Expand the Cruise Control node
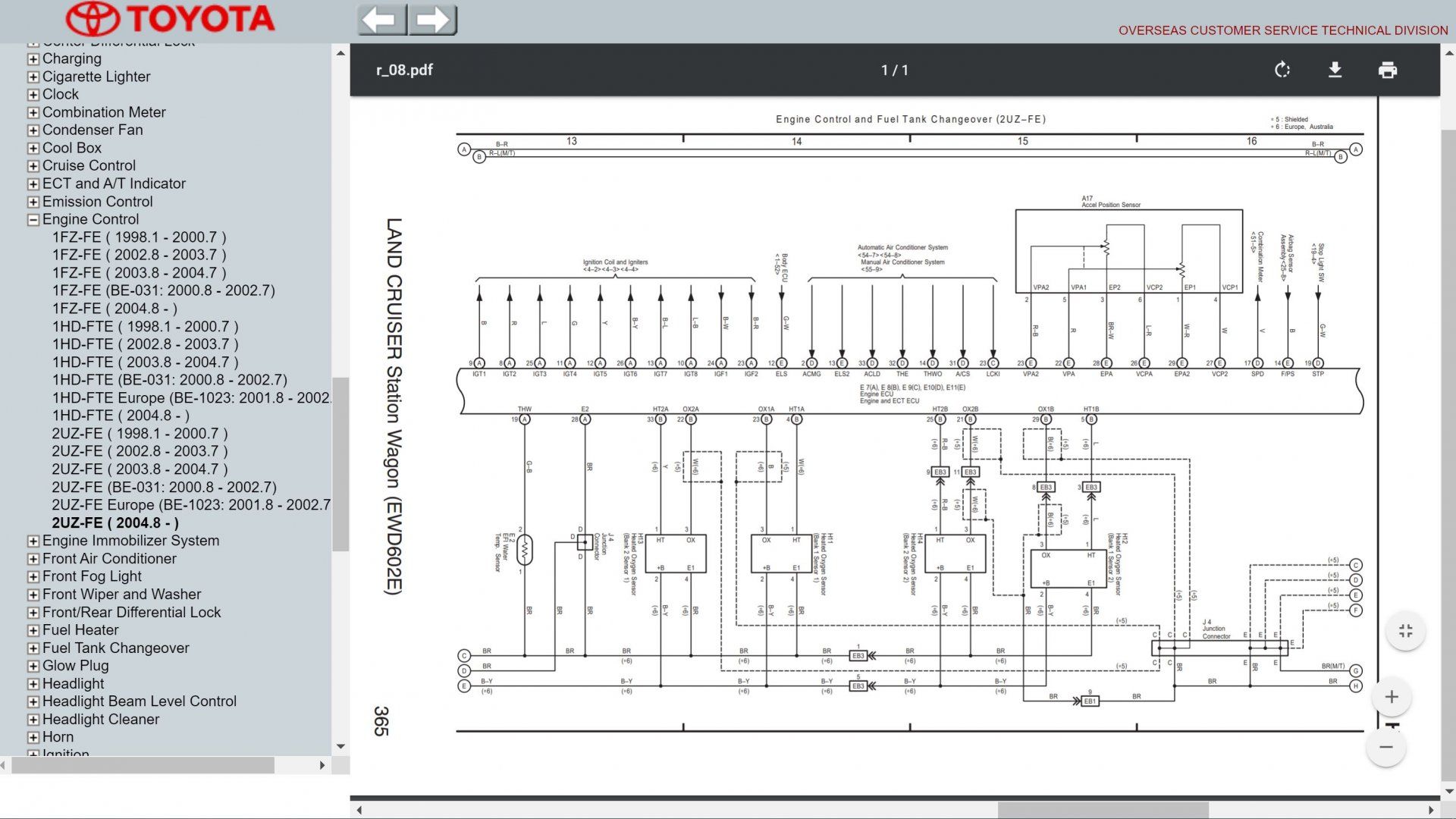1456x819 pixels. pyautogui.click(x=33, y=166)
